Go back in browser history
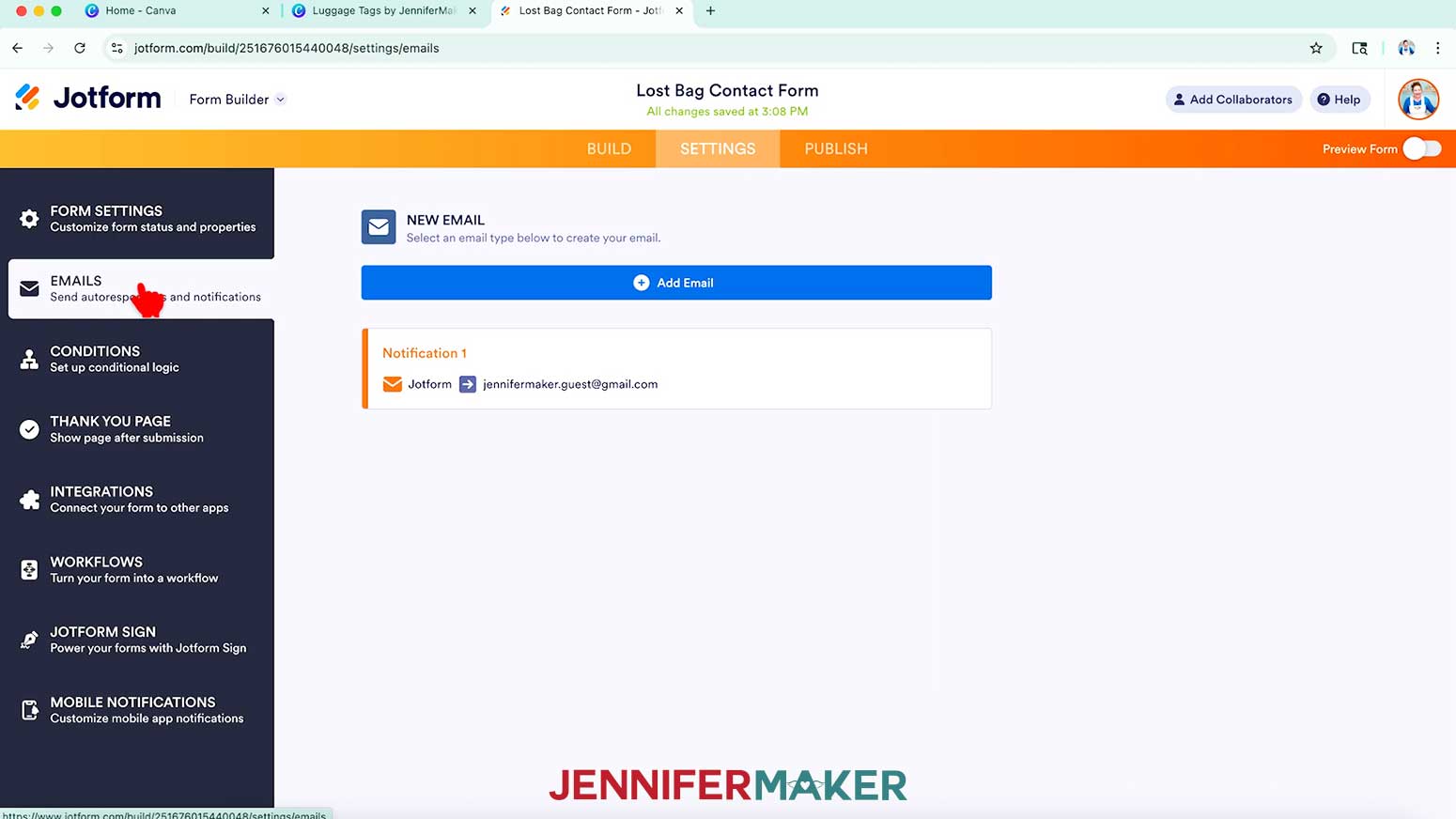Viewport: 1456px width, 819px height. pos(18,48)
